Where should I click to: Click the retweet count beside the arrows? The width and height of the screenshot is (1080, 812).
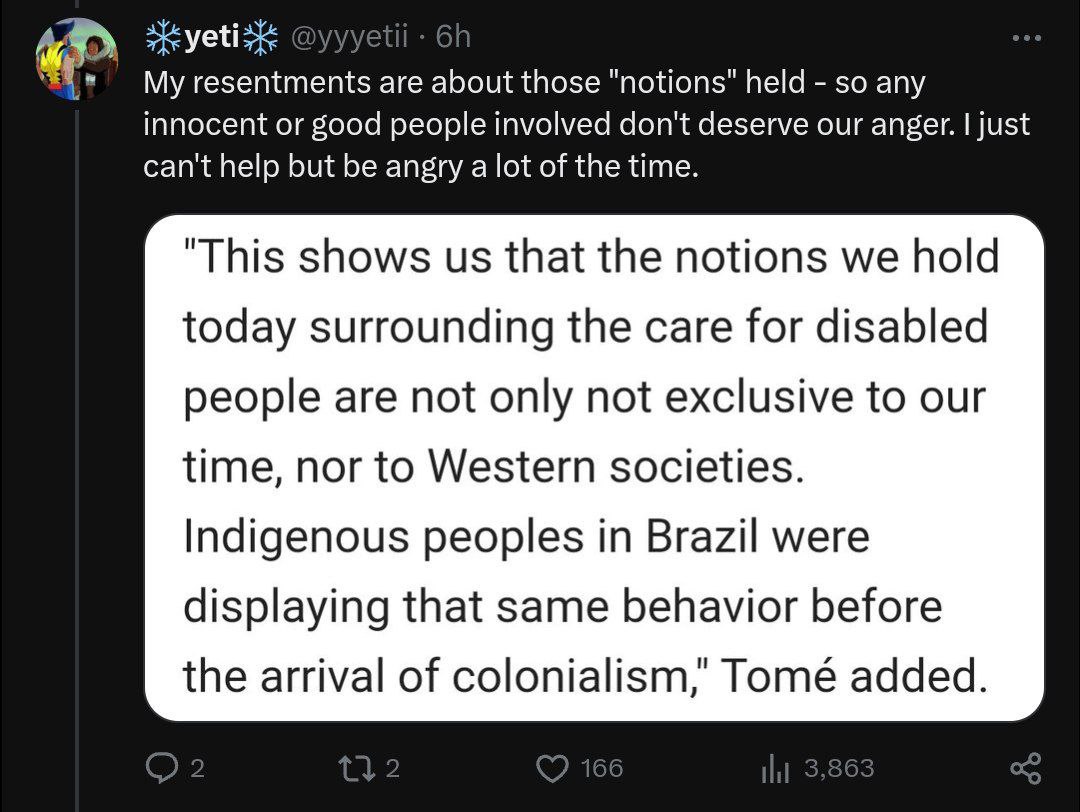coord(392,768)
